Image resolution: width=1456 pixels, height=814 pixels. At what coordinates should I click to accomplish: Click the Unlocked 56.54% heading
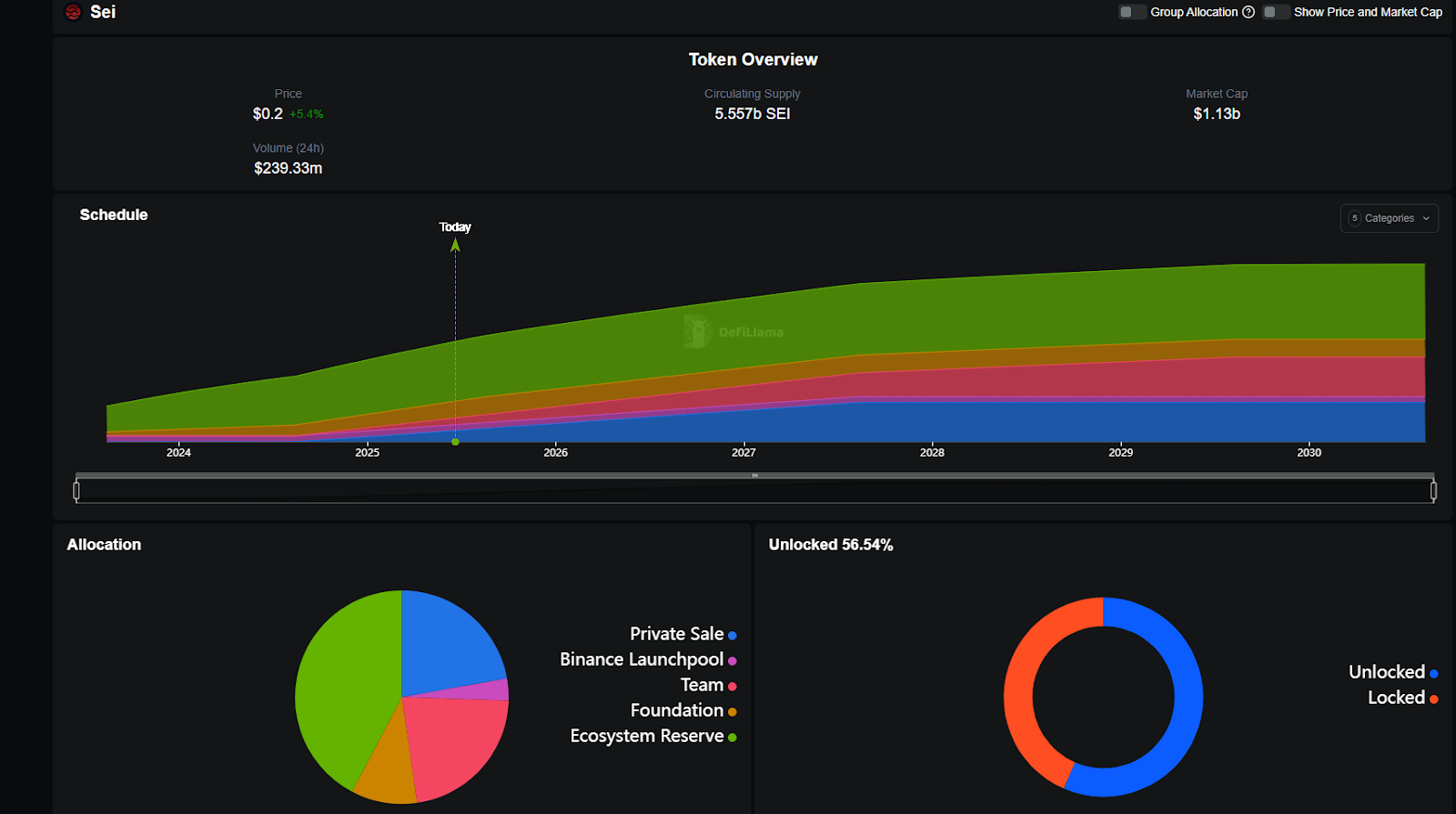tap(831, 545)
